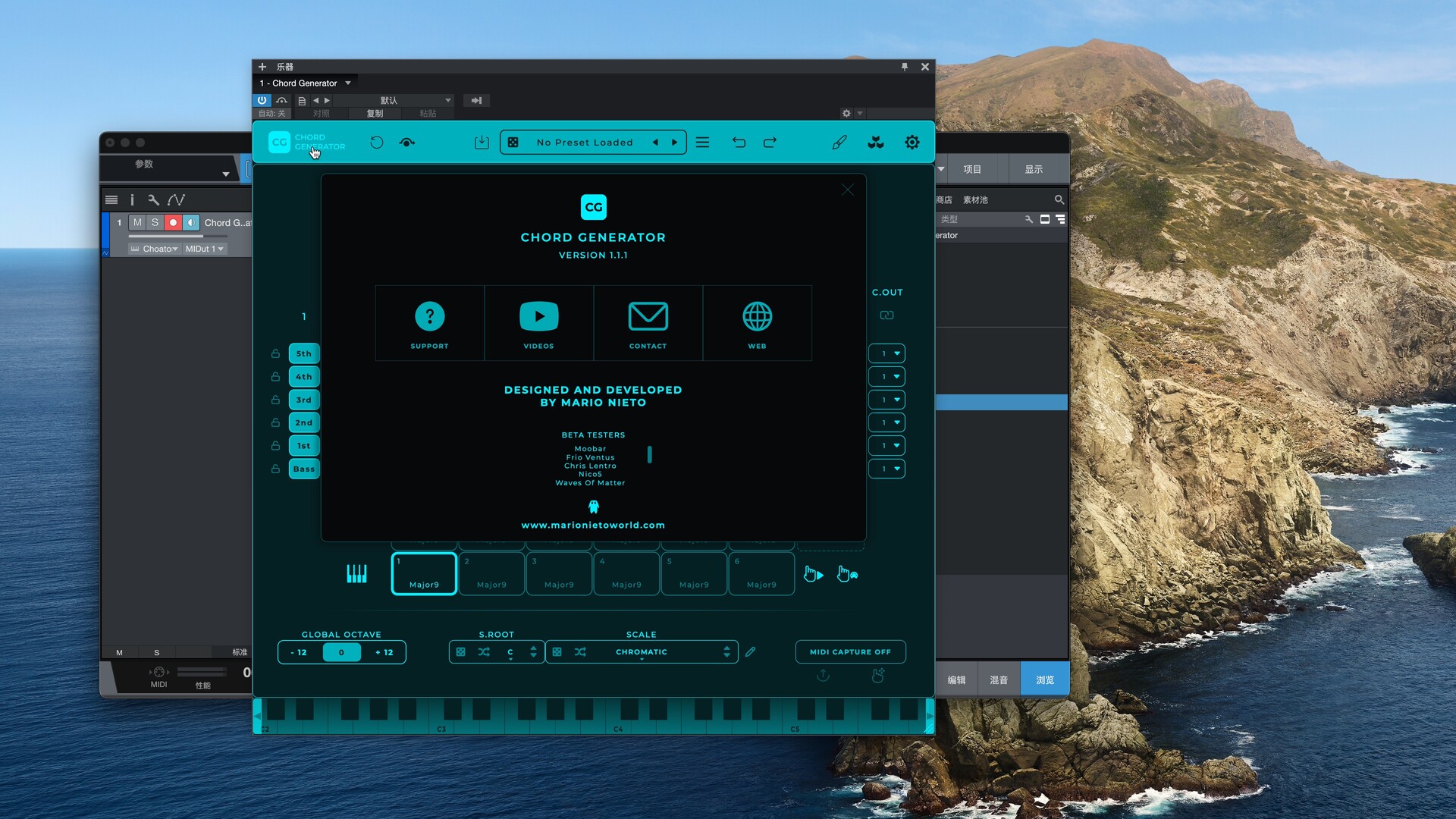Close the Chord Generator about dialog

(x=848, y=190)
